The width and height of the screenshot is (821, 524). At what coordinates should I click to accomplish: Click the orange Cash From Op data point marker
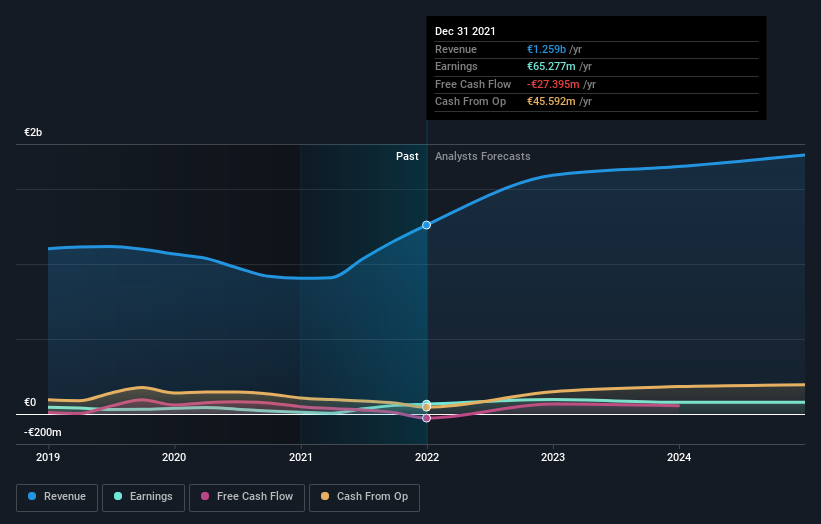[427, 407]
